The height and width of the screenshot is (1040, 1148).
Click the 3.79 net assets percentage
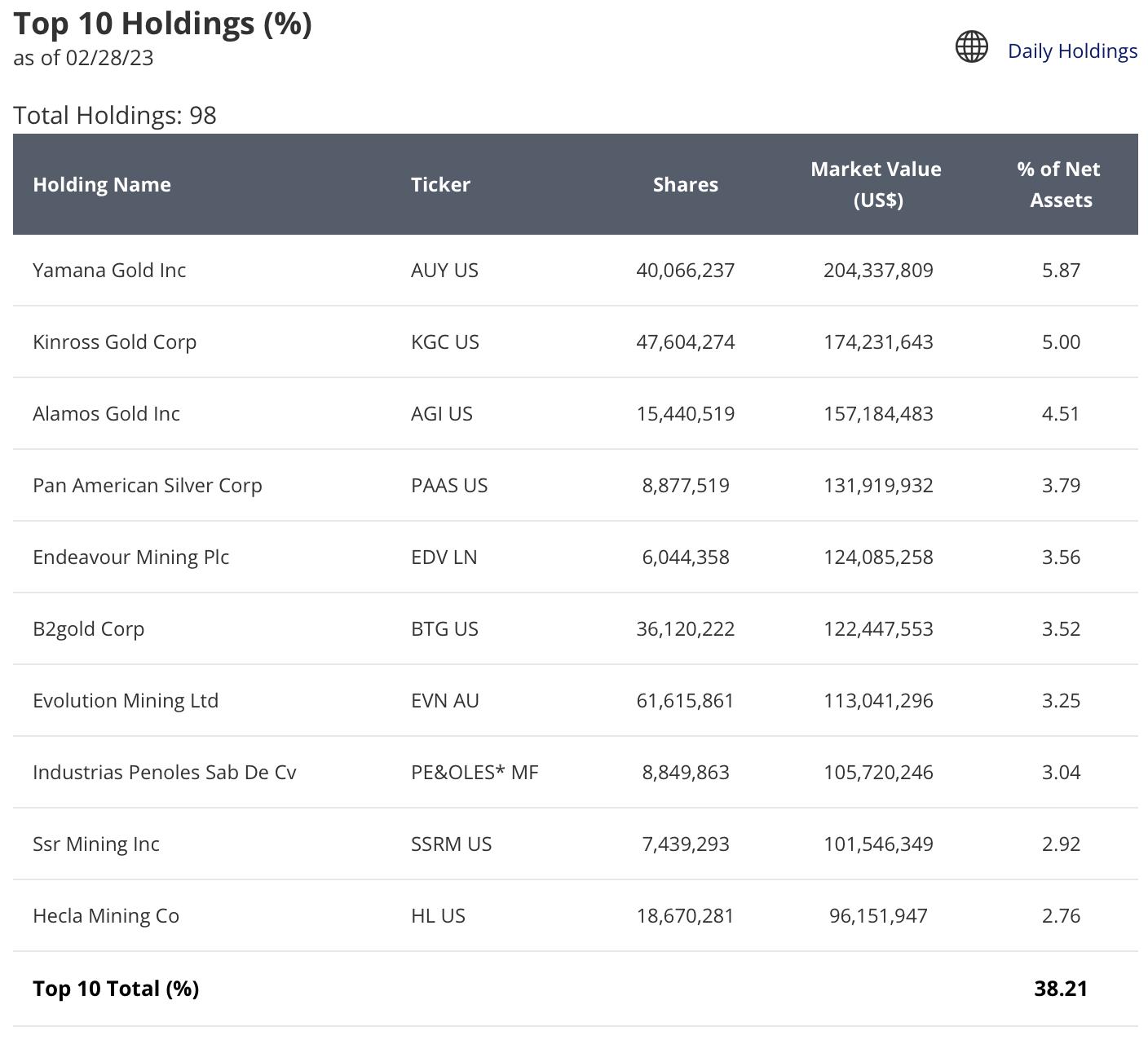[x=1061, y=485]
